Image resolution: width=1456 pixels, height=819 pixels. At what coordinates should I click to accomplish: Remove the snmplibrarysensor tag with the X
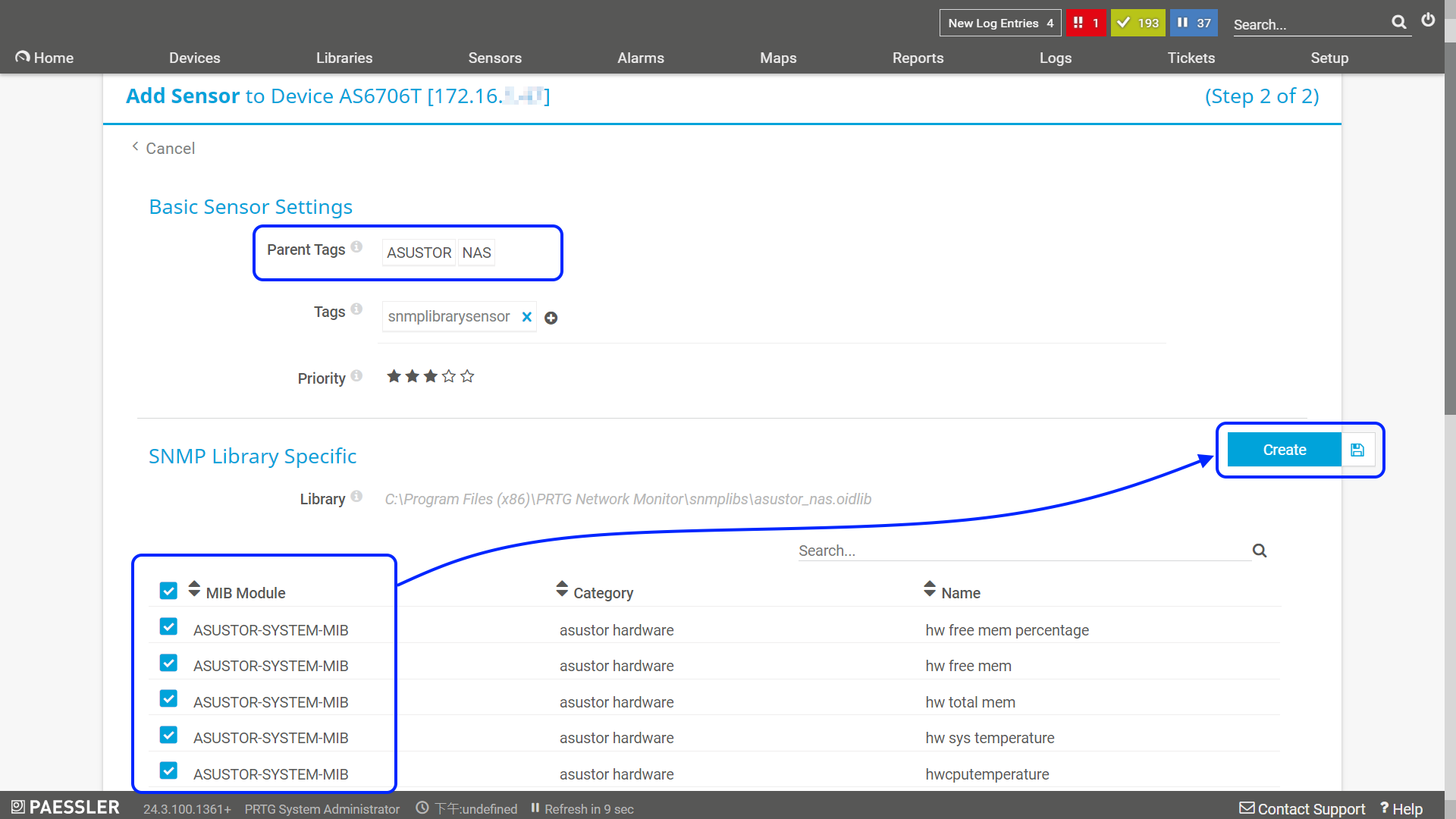pyautogui.click(x=527, y=317)
